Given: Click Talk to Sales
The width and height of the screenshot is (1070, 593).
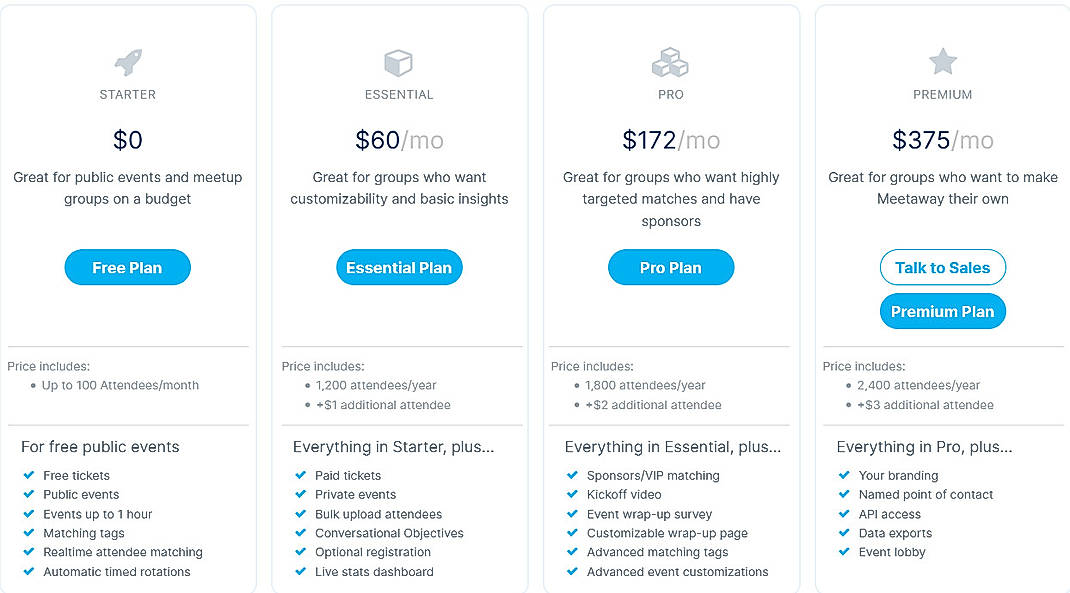Looking at the screenshot, I should point(942,267).
